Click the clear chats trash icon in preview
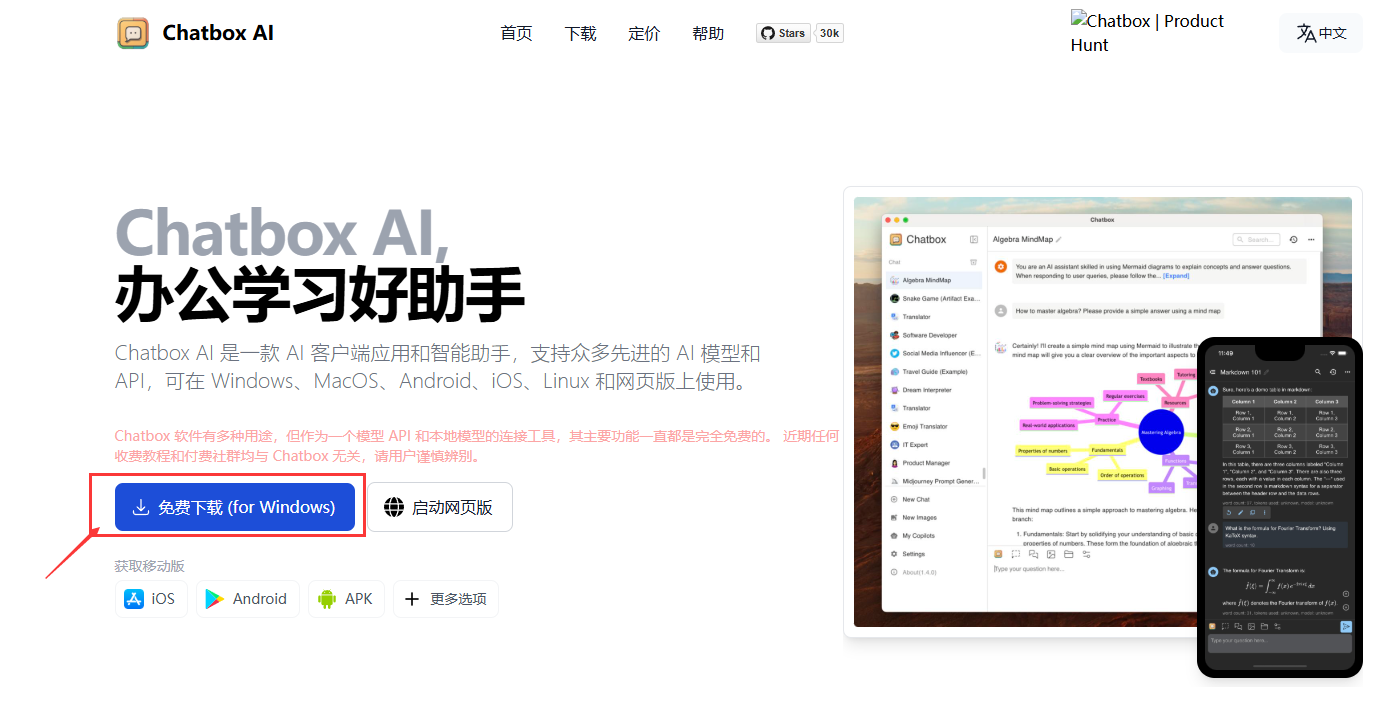The image size is (1385, 713). [974, 262]
